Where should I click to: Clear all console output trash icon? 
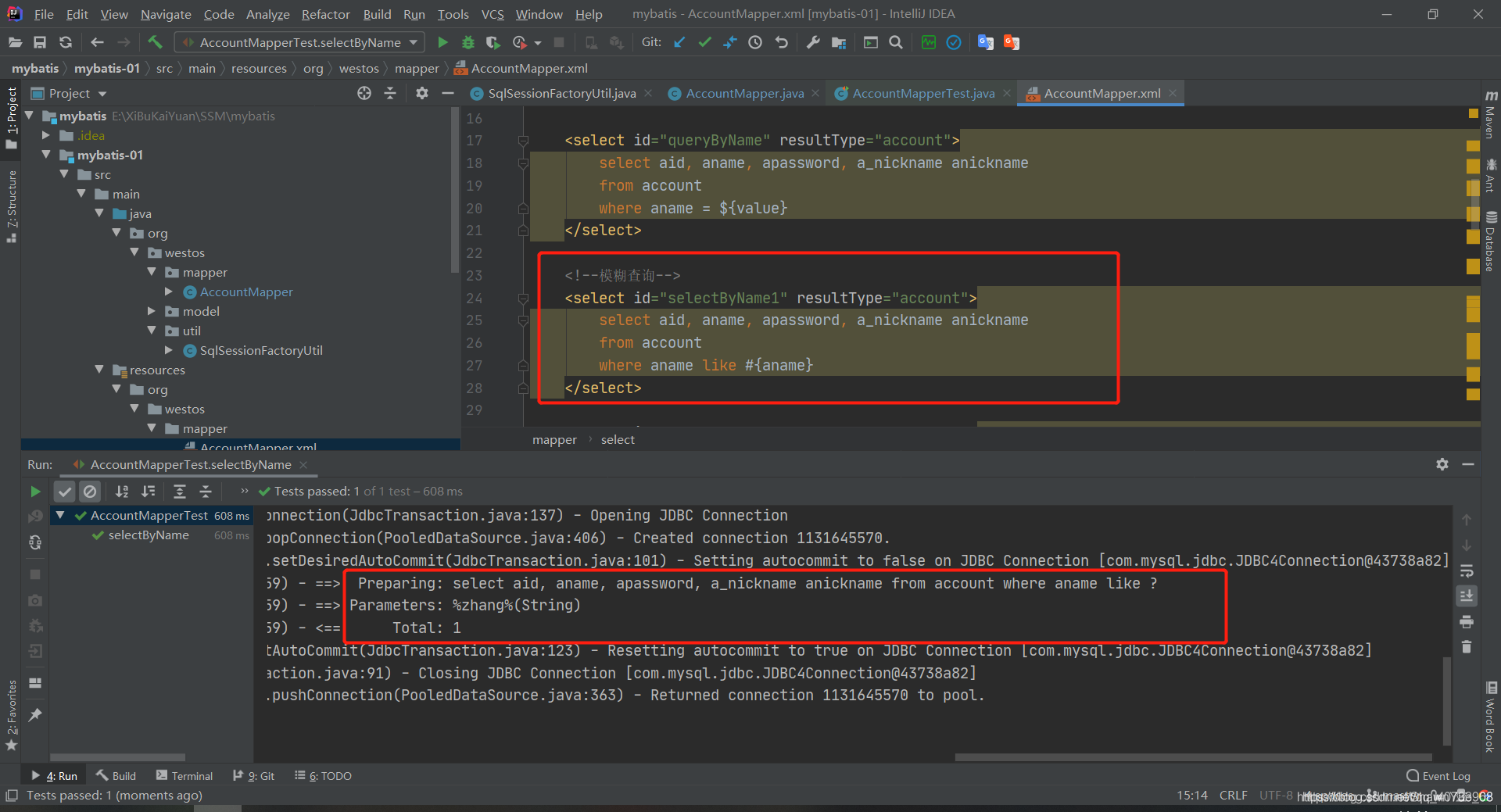1467,647
